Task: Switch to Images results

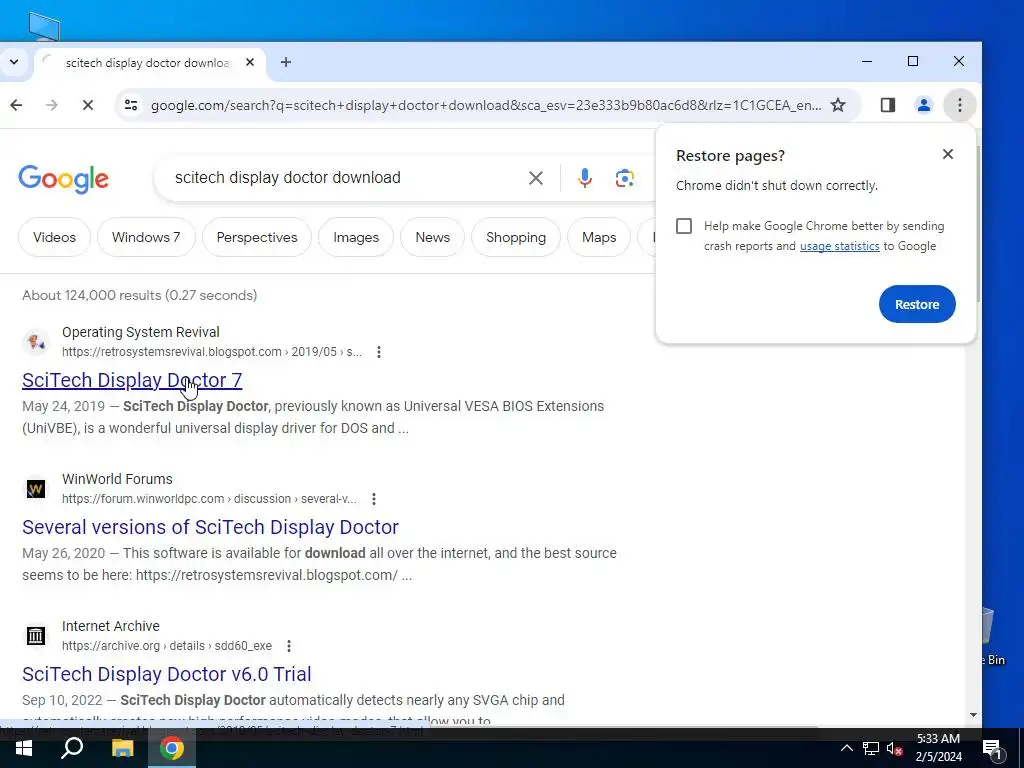Action: pos(356,237)
